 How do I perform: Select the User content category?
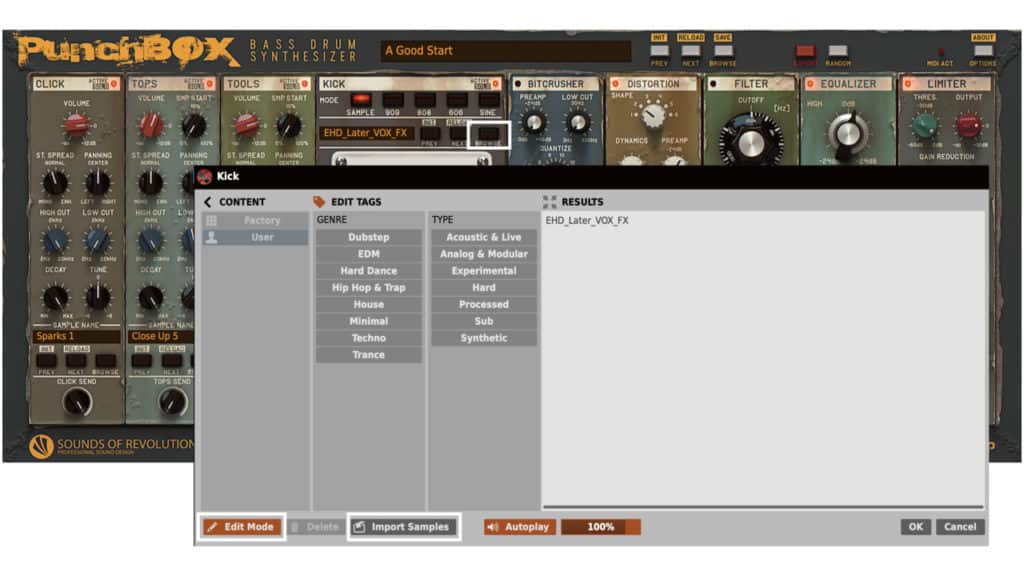(x=255, y=237)
